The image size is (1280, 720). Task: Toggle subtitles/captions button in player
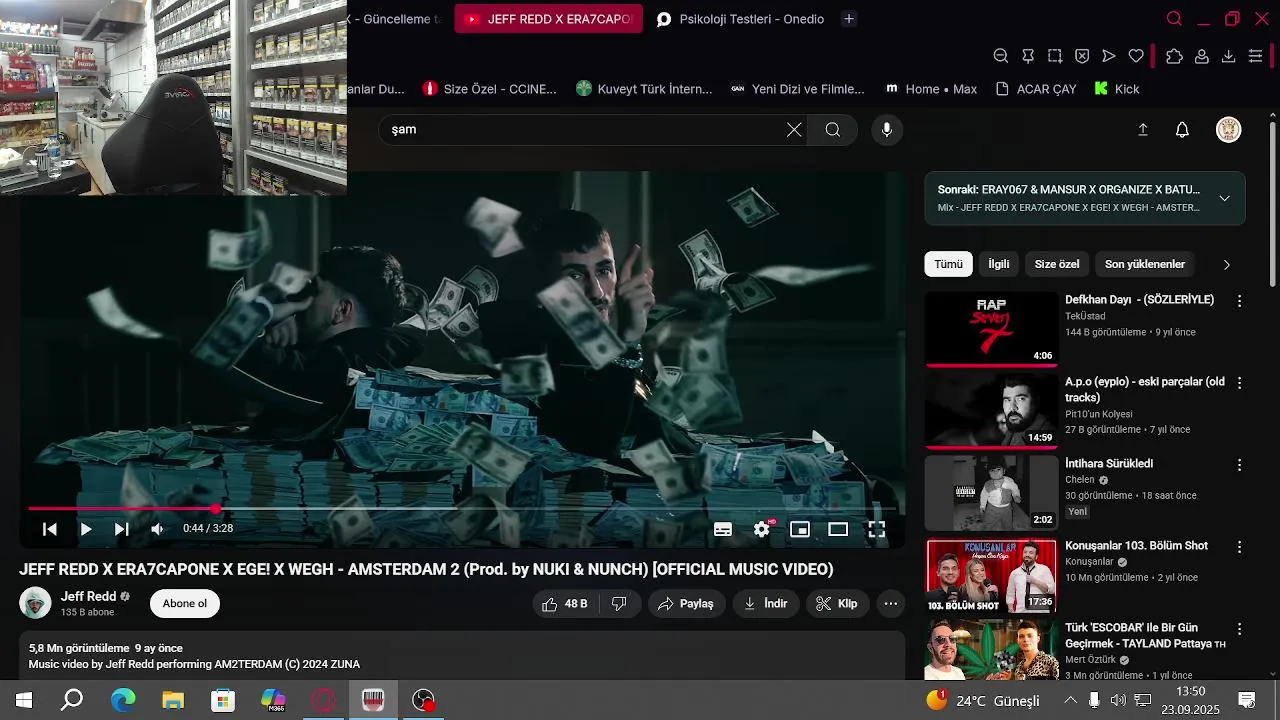[723, 529]
